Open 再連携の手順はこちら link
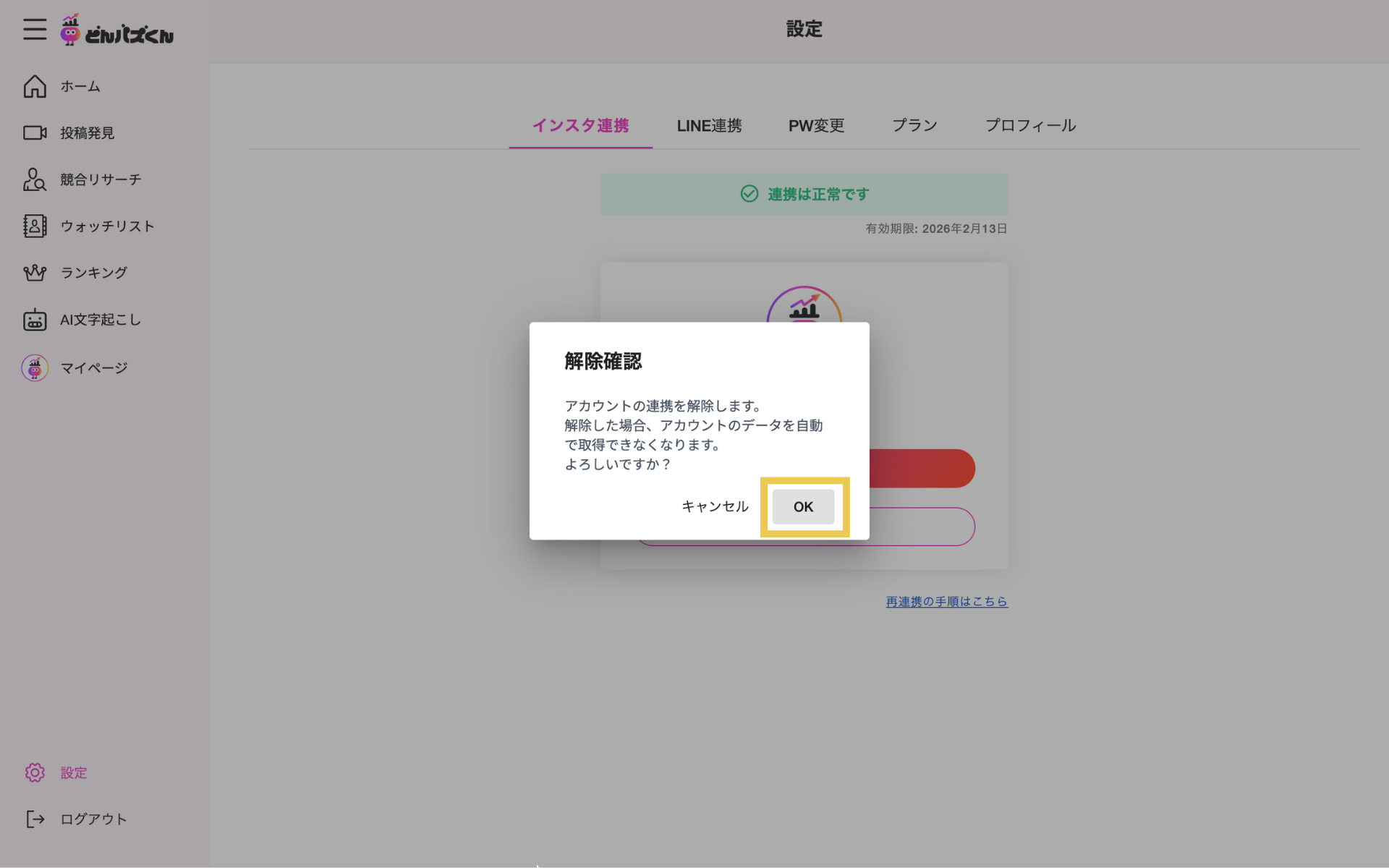Image resolution: width=1389 pixels, height=868 pixels. [946, 602]
